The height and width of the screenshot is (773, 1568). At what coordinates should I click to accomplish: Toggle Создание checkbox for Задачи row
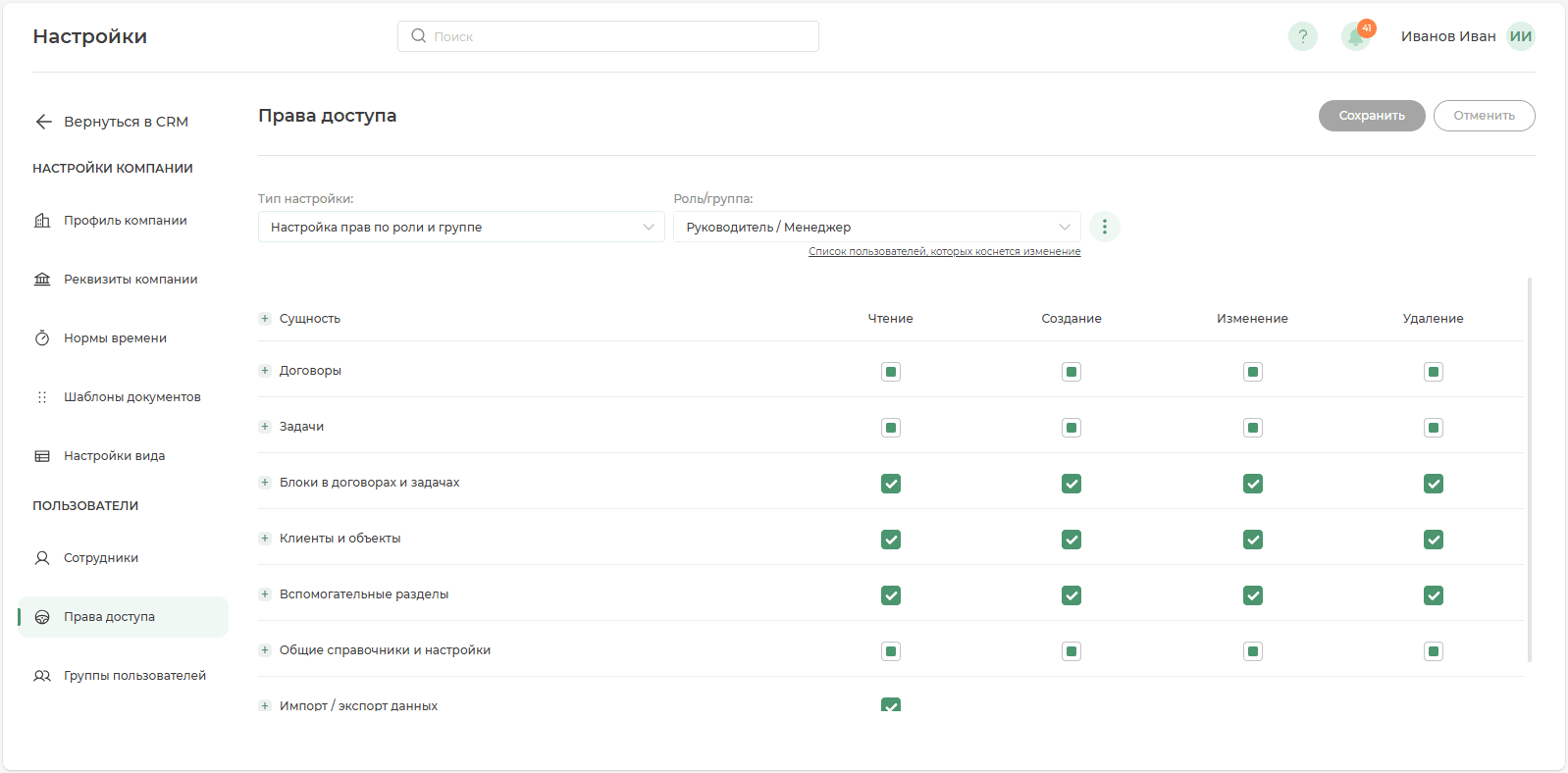tap(1071, 428)
